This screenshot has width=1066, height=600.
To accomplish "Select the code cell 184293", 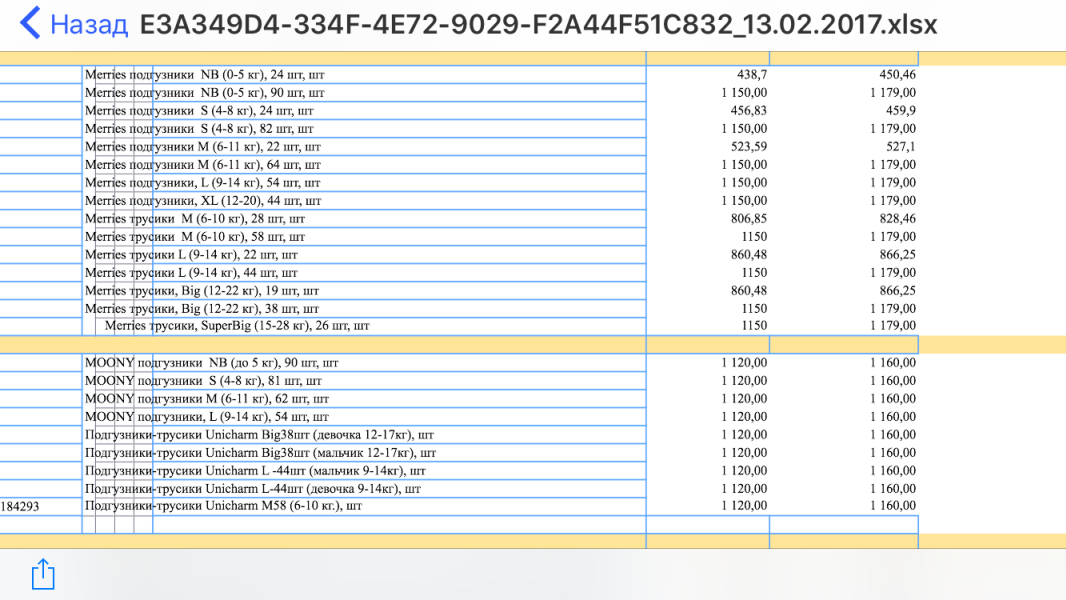I will click(20, 507).
